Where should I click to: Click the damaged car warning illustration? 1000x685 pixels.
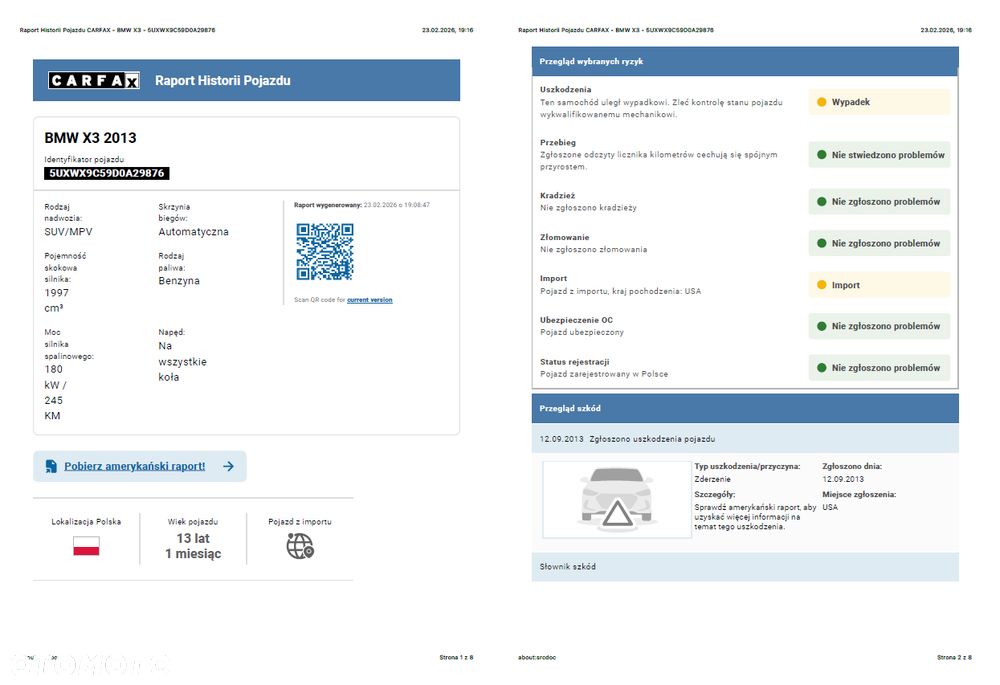tap(617, 499)
